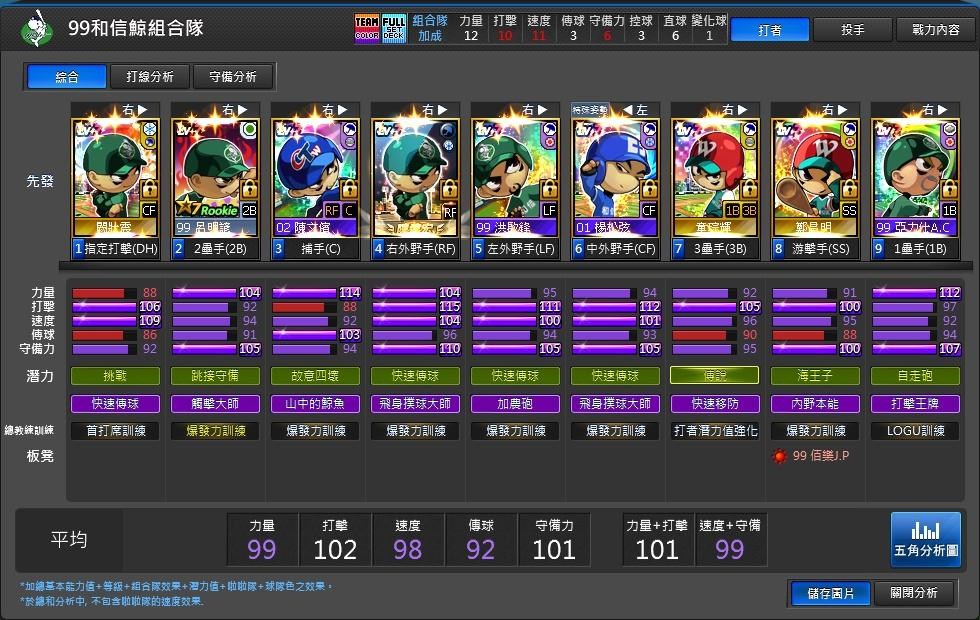Open the 打線分析 tab

(150, 75)
